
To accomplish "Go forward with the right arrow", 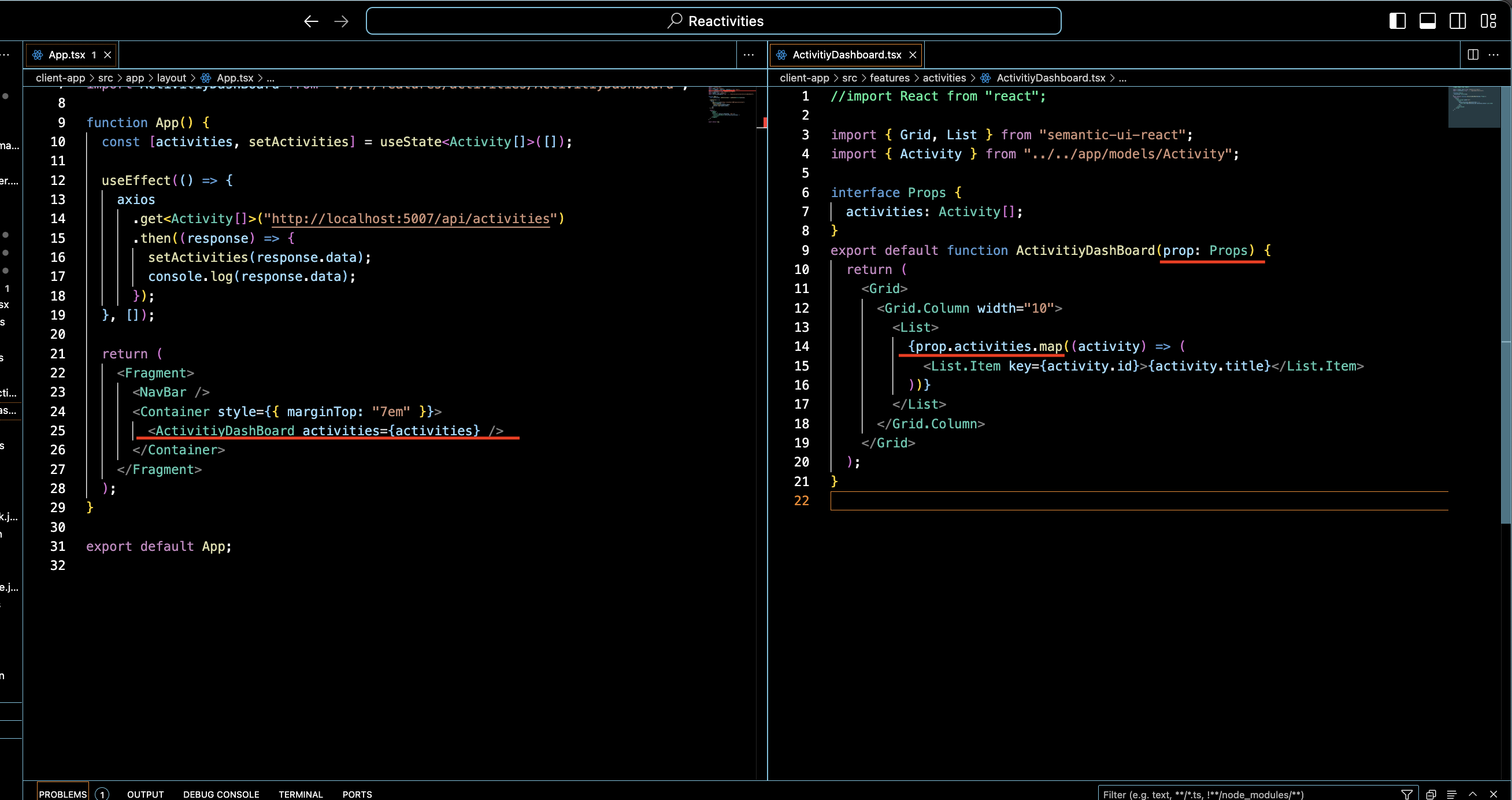I will [x=341, y=21].
